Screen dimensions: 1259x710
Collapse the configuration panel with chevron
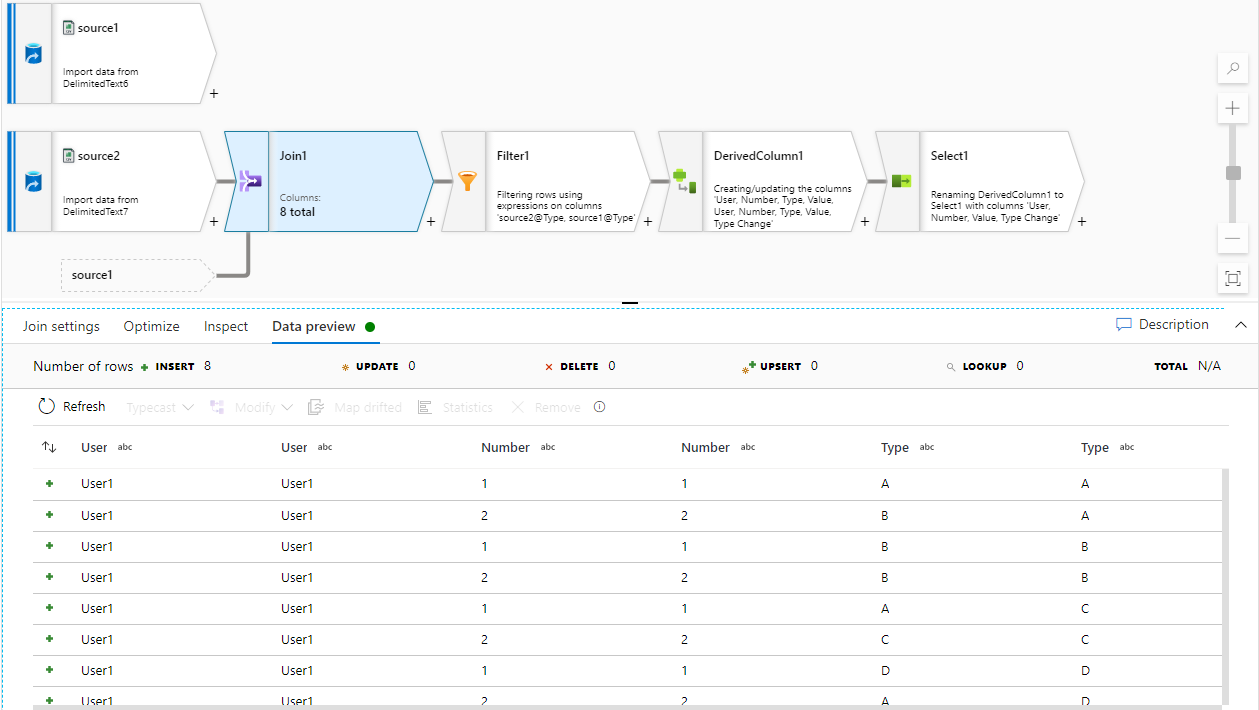(1241, 325)
